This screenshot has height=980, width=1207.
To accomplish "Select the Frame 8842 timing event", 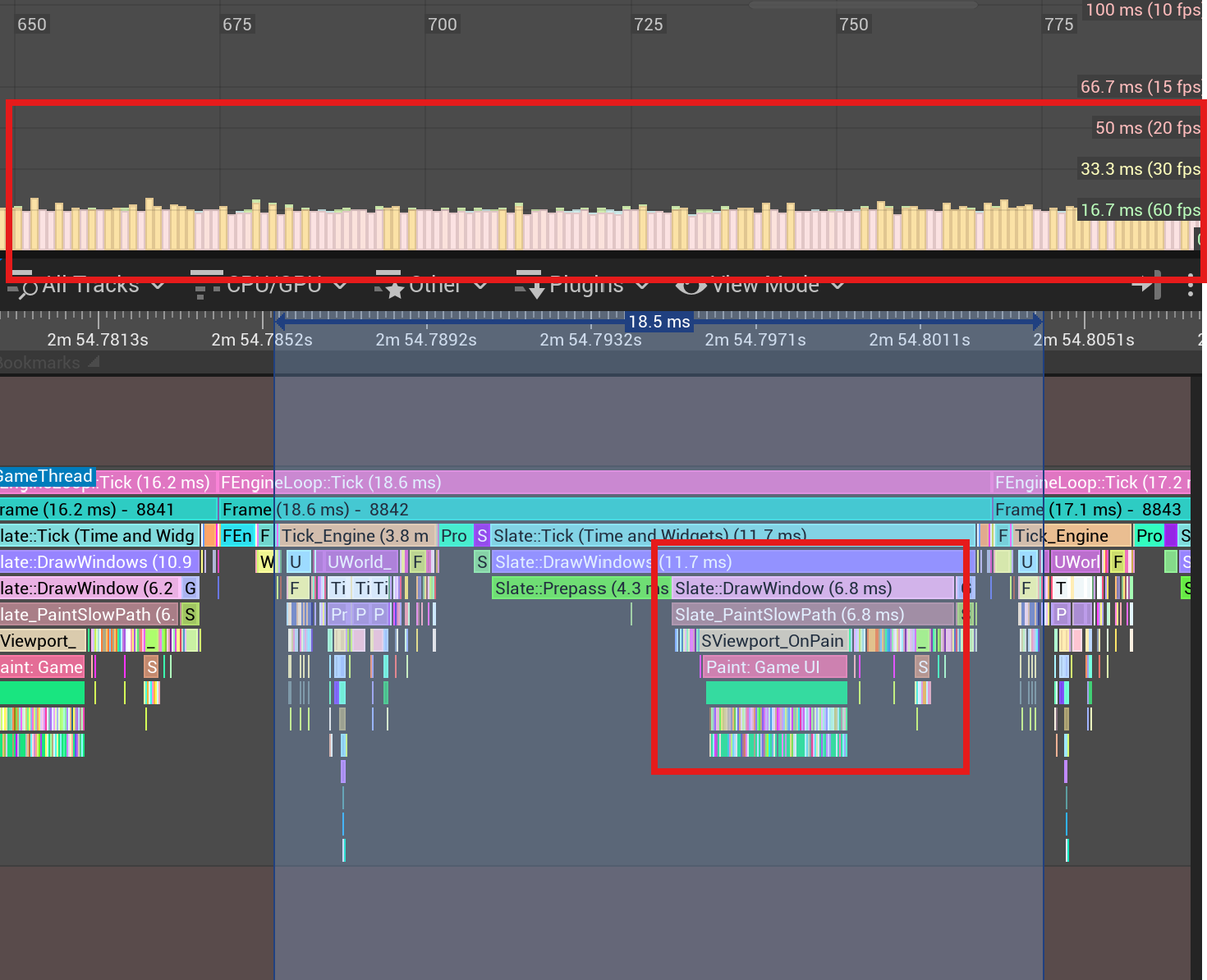I will [x=606, y=509].
